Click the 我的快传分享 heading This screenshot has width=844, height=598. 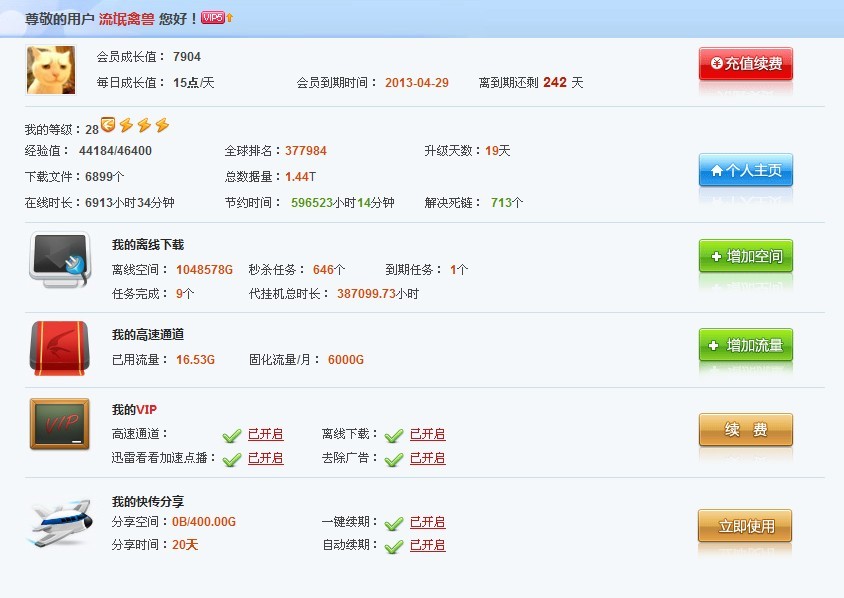coord(148,502)
